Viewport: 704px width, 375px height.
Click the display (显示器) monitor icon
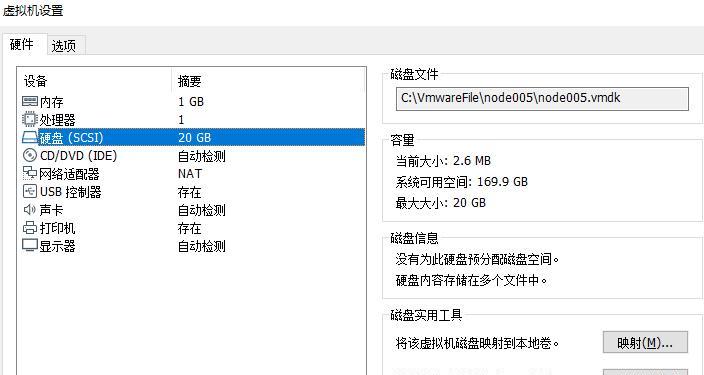click(x=30, y=246)
